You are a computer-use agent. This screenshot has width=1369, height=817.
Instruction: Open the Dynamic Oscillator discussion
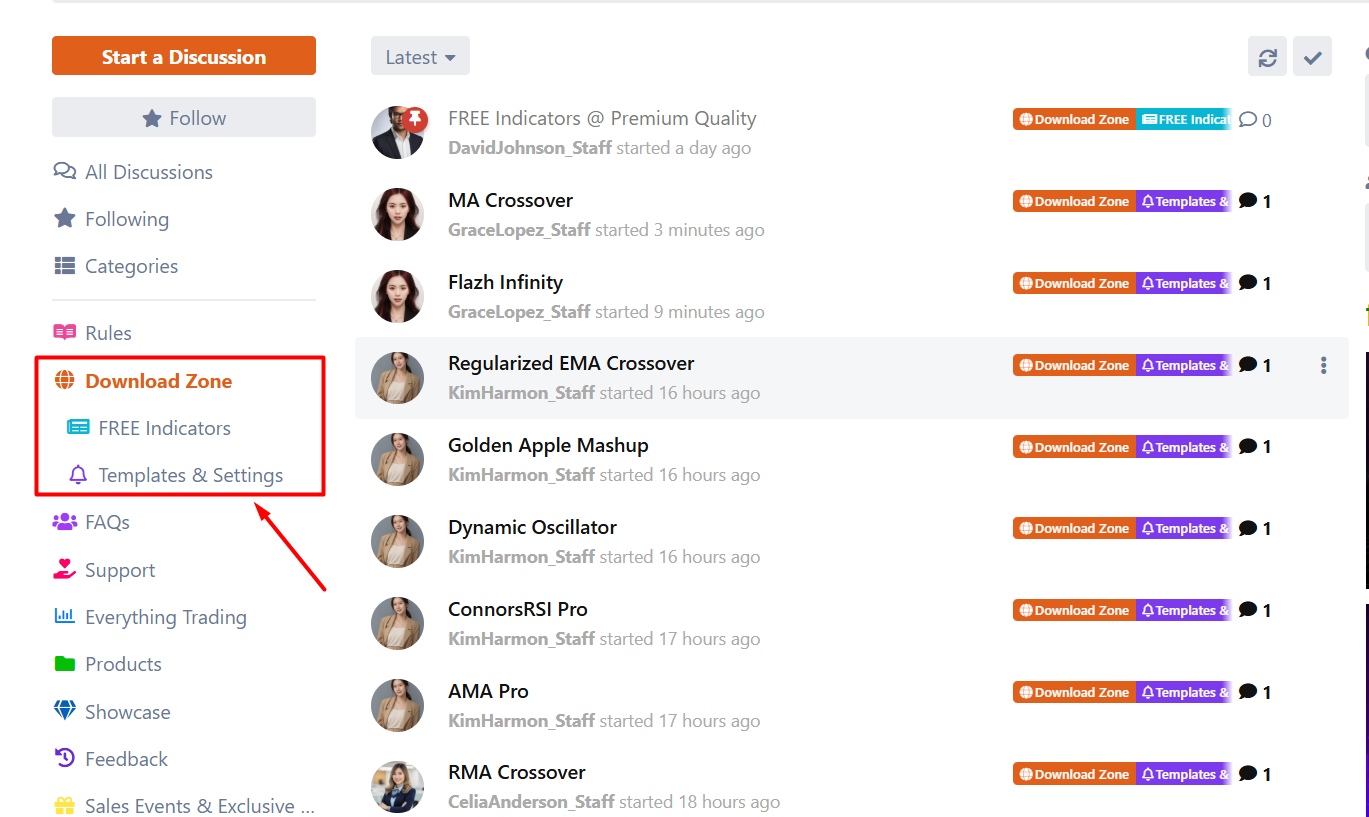pos(532,527)
